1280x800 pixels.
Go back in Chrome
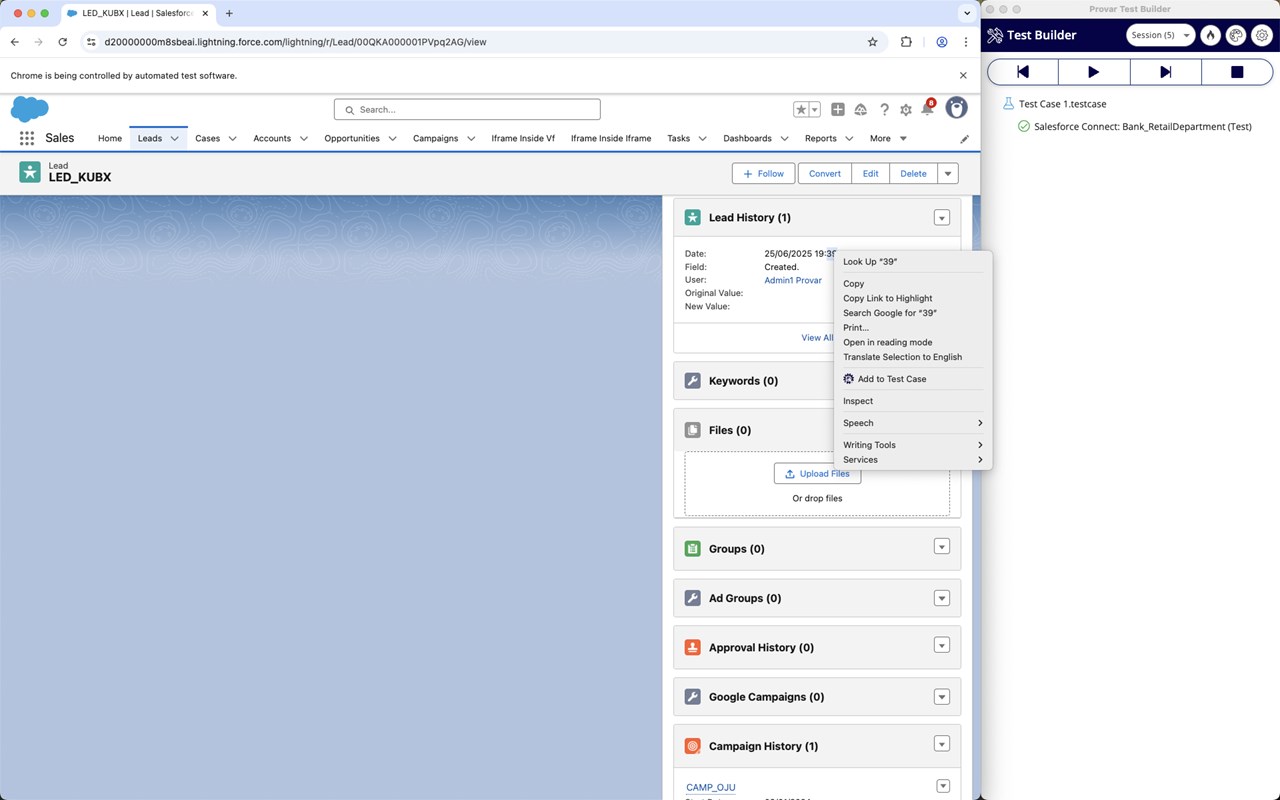pyautogui.click(x=14, y=42)
